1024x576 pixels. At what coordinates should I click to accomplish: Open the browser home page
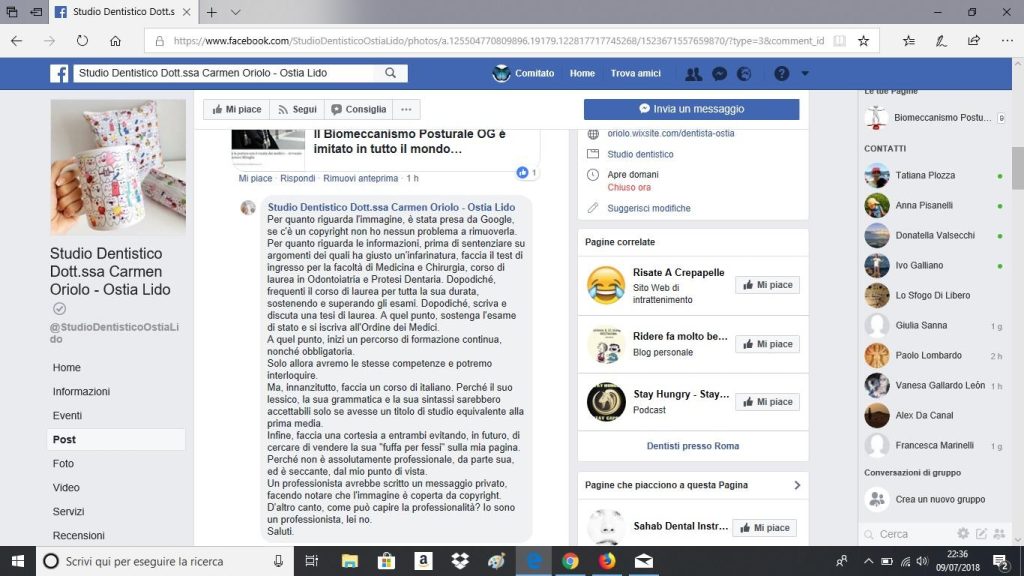116,40
